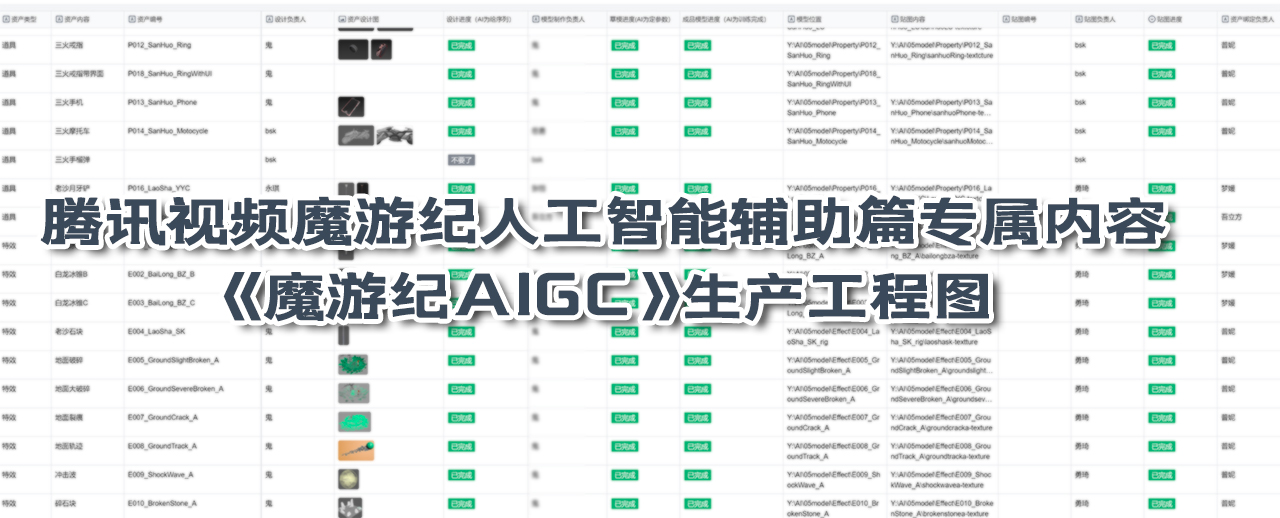This screenshot has height=518, width=1280.
Task: Select 永琪 designer cell in P016_LaoSha_YYC row
Action: tap(270, 188)
